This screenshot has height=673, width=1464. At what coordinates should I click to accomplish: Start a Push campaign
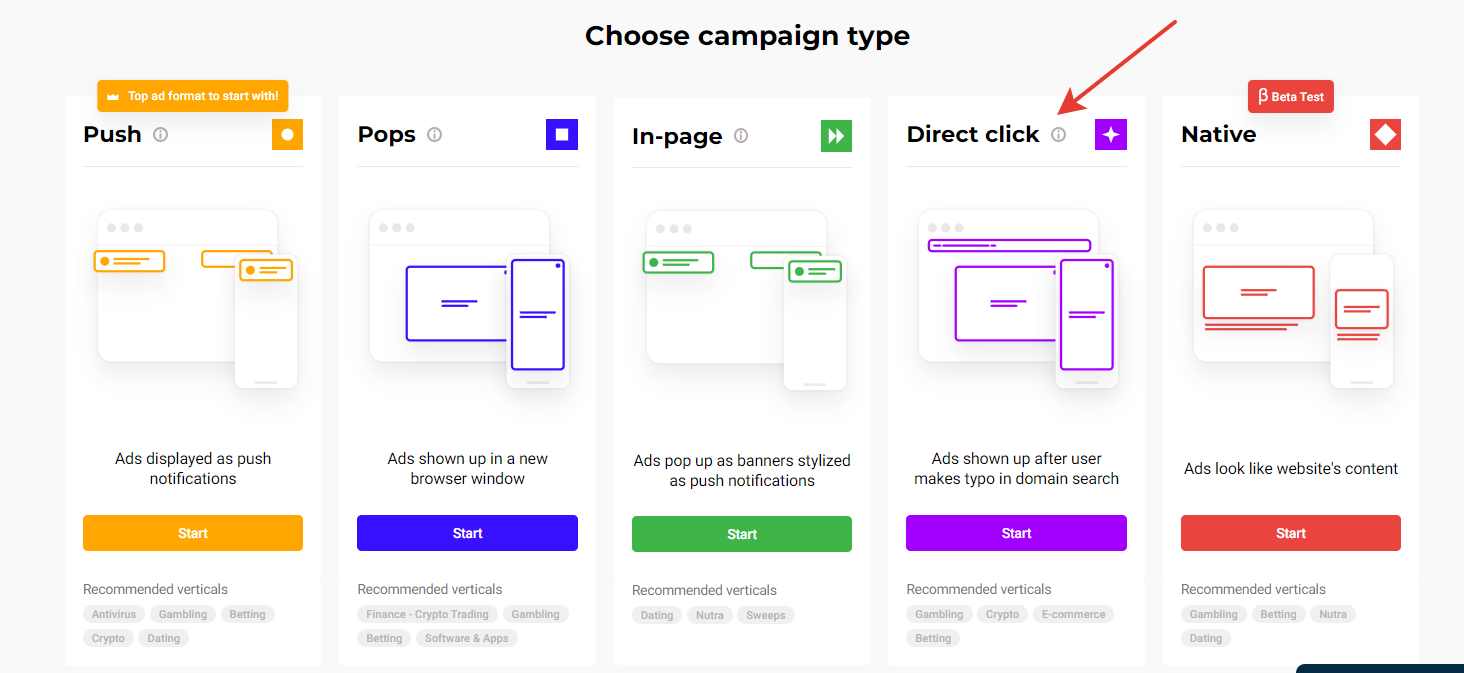click(x=193, y=533)
